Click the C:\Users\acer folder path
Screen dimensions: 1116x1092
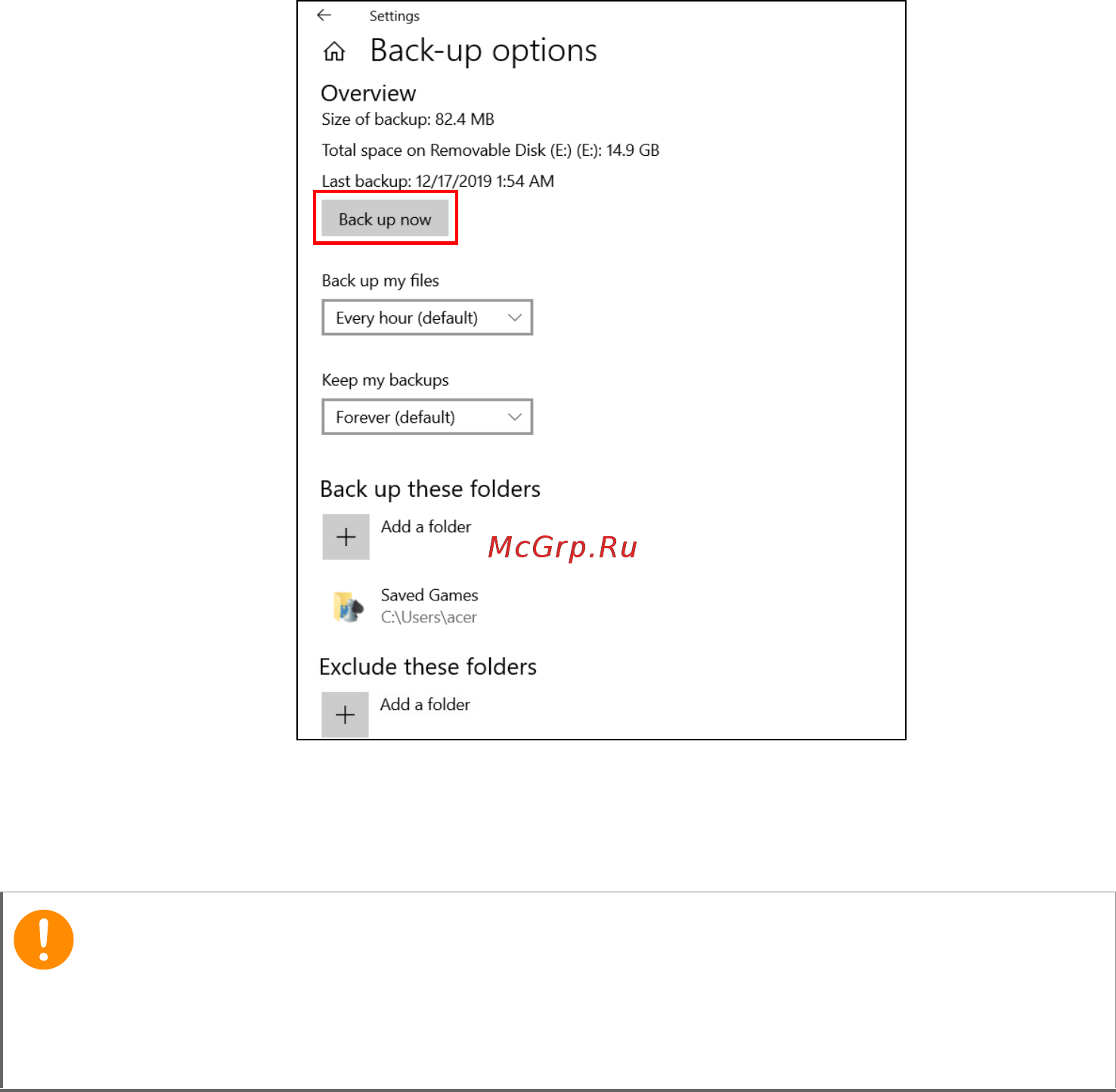[x=429, y=617]
